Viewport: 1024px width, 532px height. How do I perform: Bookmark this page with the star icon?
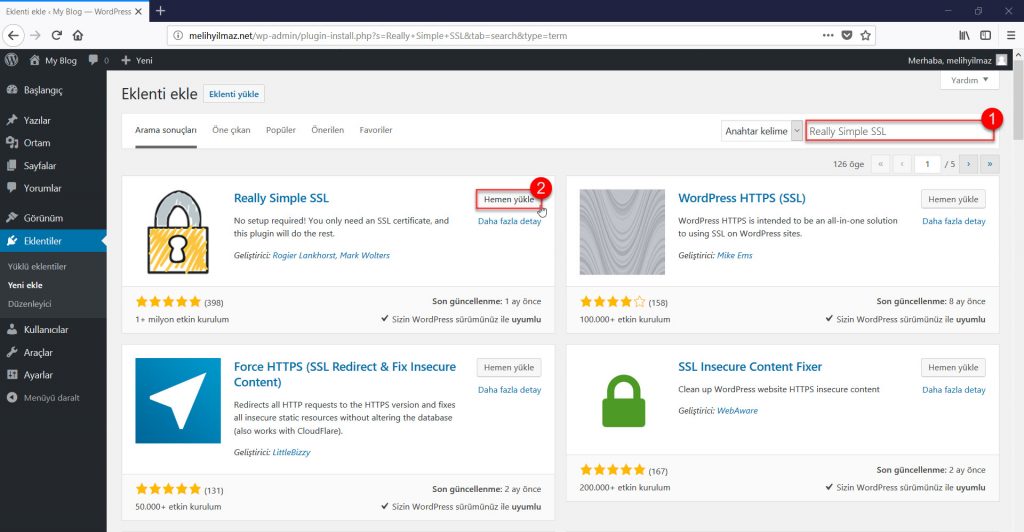click(x=866, y=35)
